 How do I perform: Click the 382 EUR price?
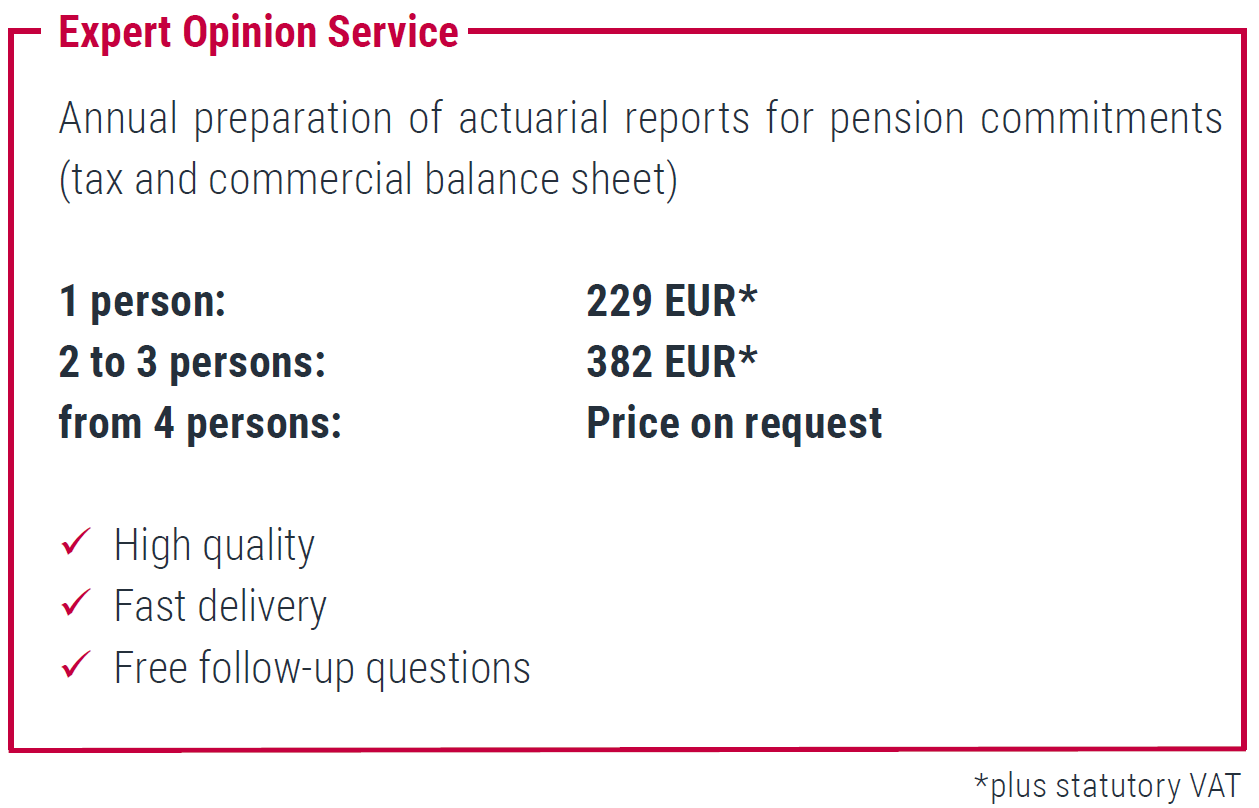[661, 362]
